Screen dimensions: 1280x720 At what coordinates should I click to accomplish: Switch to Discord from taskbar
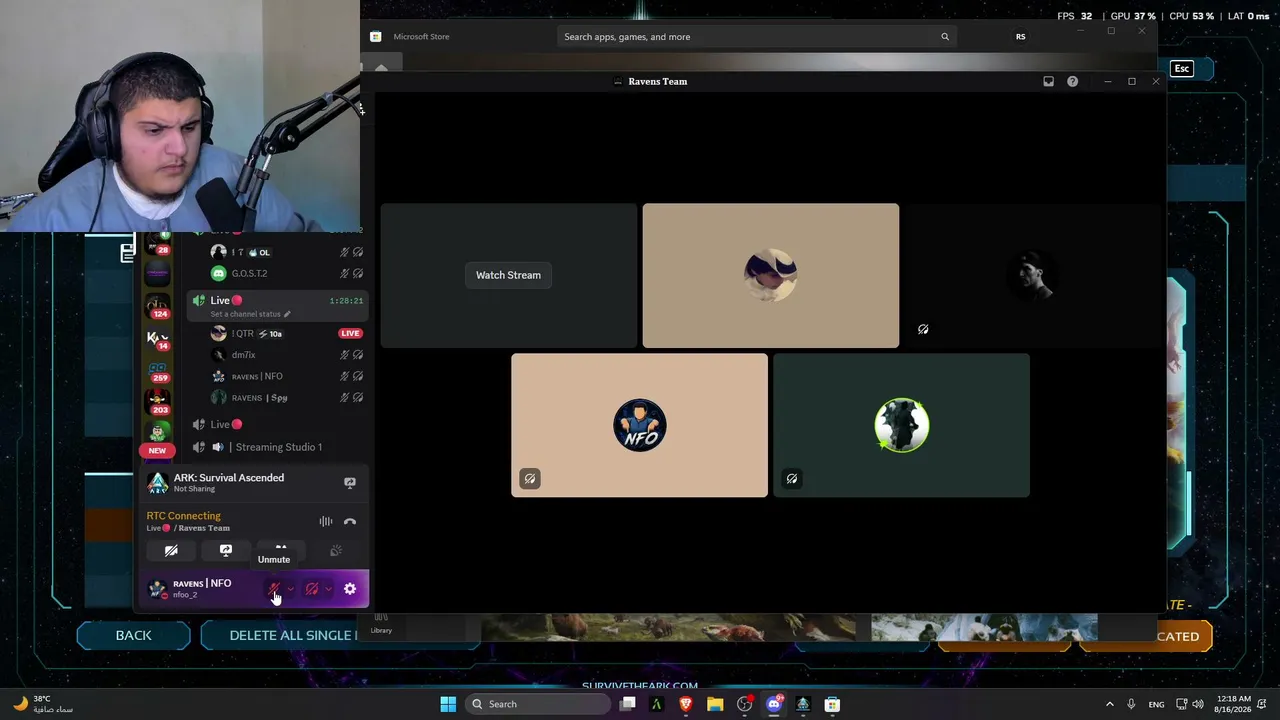[773, 704]
